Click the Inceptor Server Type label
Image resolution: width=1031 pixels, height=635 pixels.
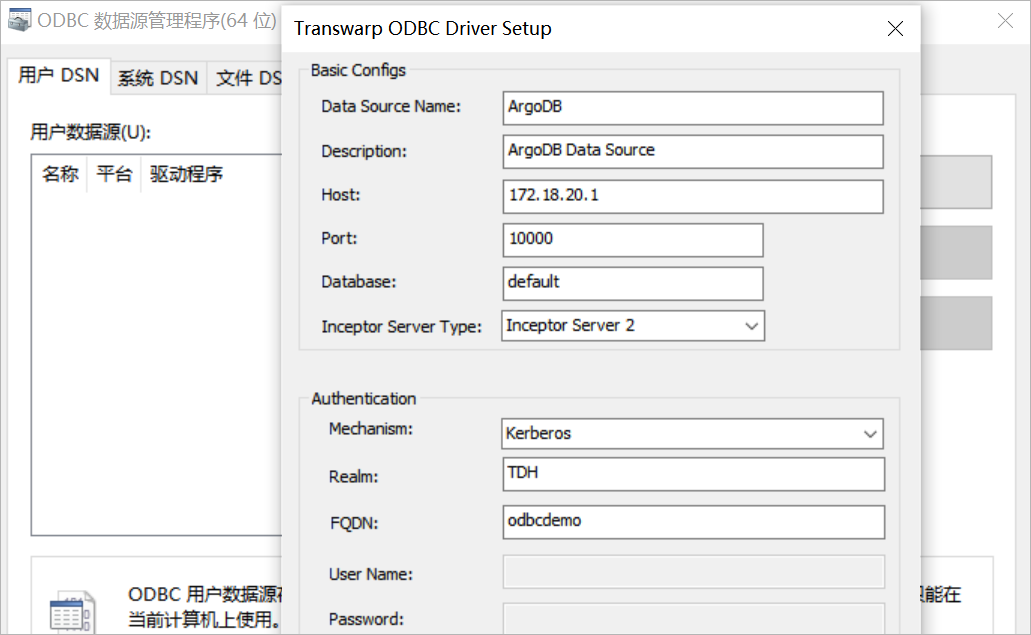401,327
